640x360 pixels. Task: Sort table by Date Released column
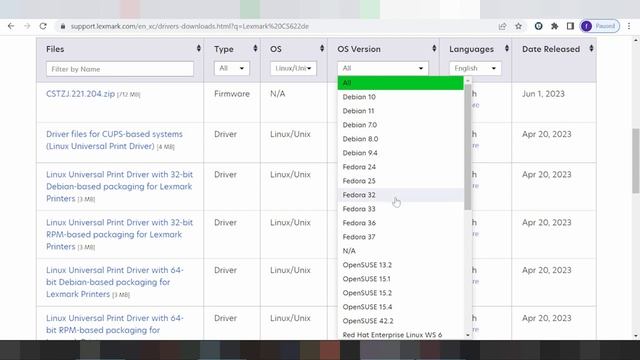click(x=591, y=49)
